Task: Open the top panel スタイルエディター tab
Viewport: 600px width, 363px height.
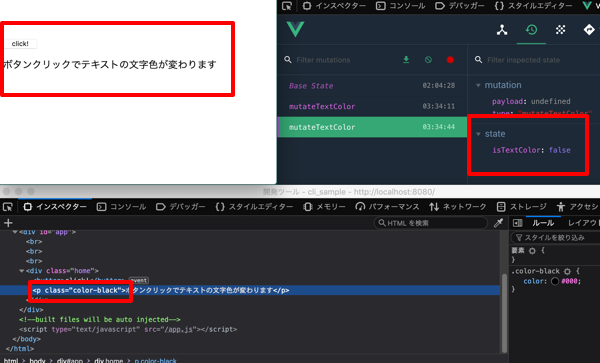Action: (533, 6)
